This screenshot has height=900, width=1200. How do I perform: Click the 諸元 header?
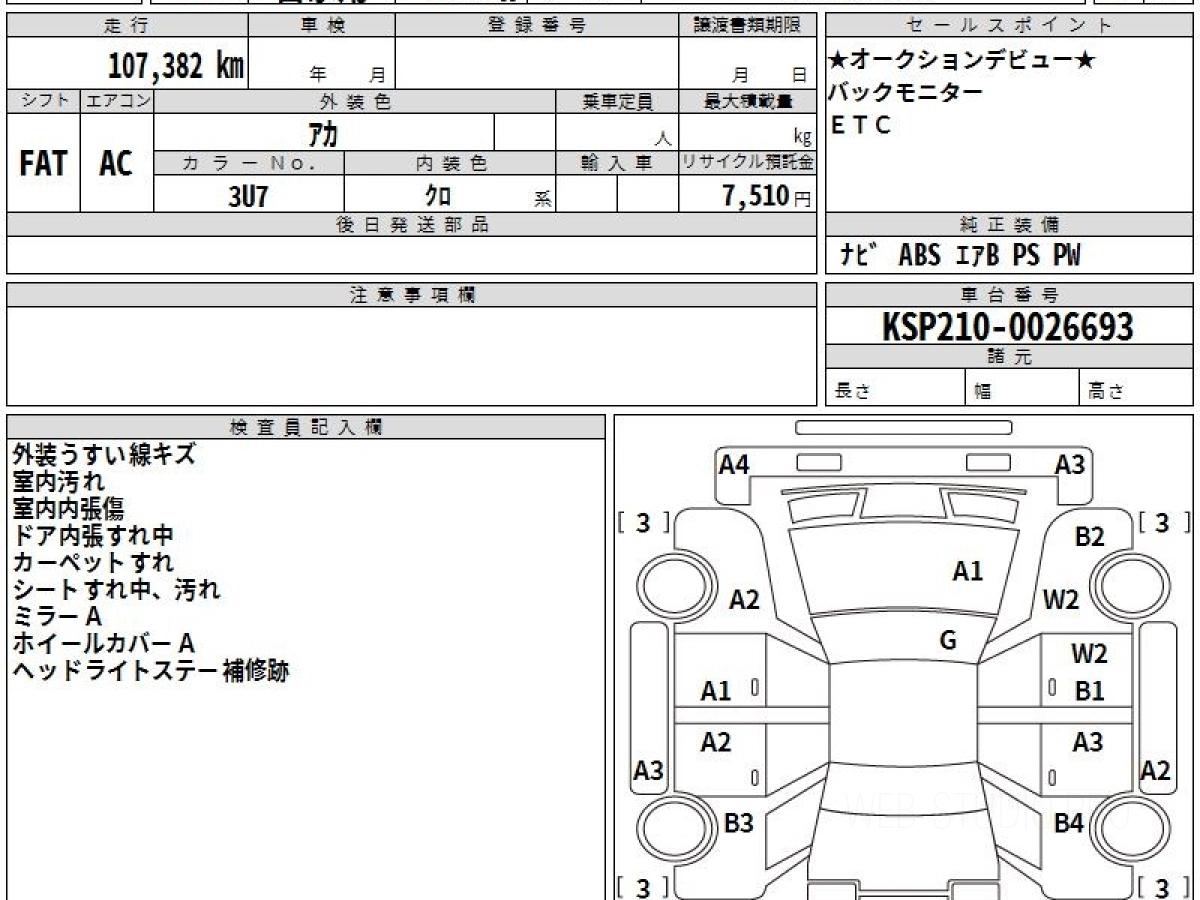tap(1009, 357)
